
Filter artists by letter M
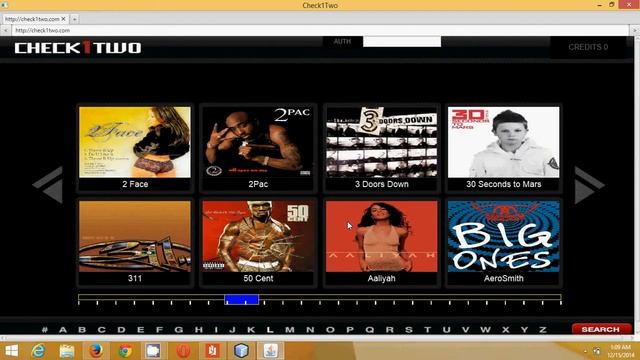[290, 329]
